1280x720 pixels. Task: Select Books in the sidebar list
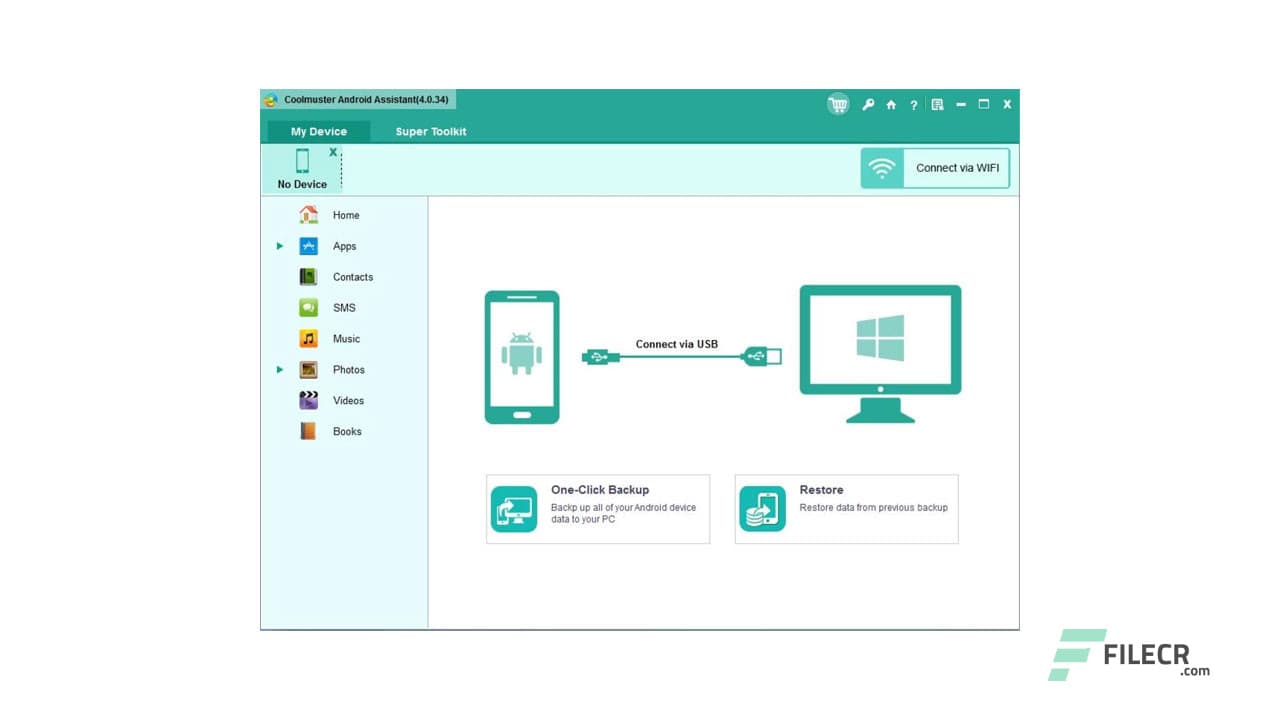(x=346, y=432)
